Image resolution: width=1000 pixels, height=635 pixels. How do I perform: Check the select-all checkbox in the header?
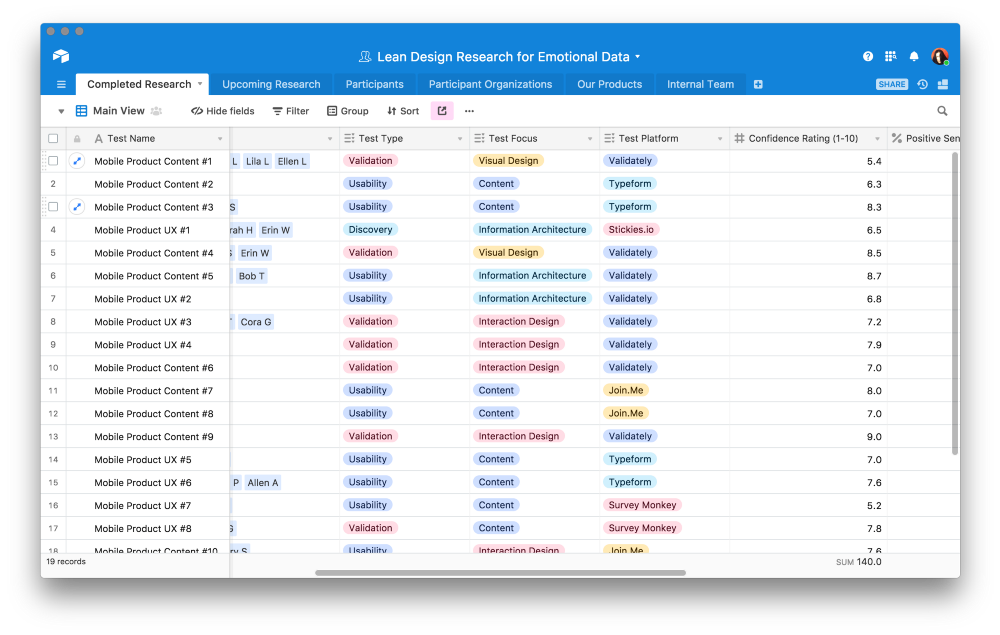53,138
